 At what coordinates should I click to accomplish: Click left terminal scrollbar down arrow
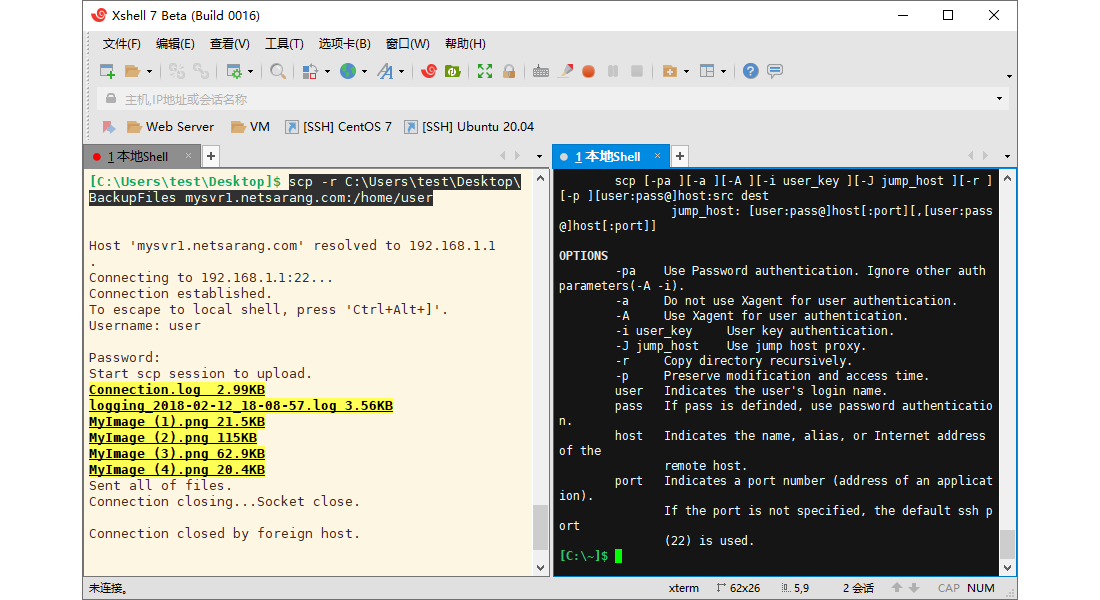(540, 568)
